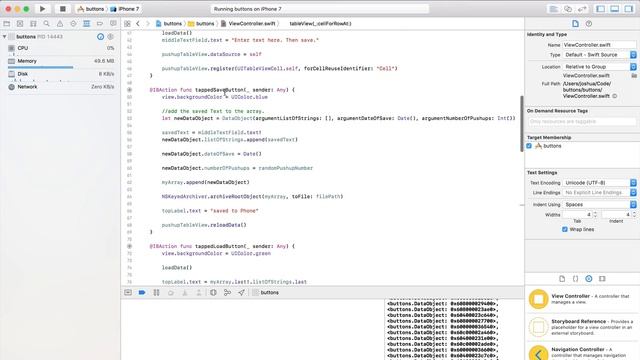Show the Quick Help inspector tab
The height and width of the screenshot is (360, 640).
(589, 24)
